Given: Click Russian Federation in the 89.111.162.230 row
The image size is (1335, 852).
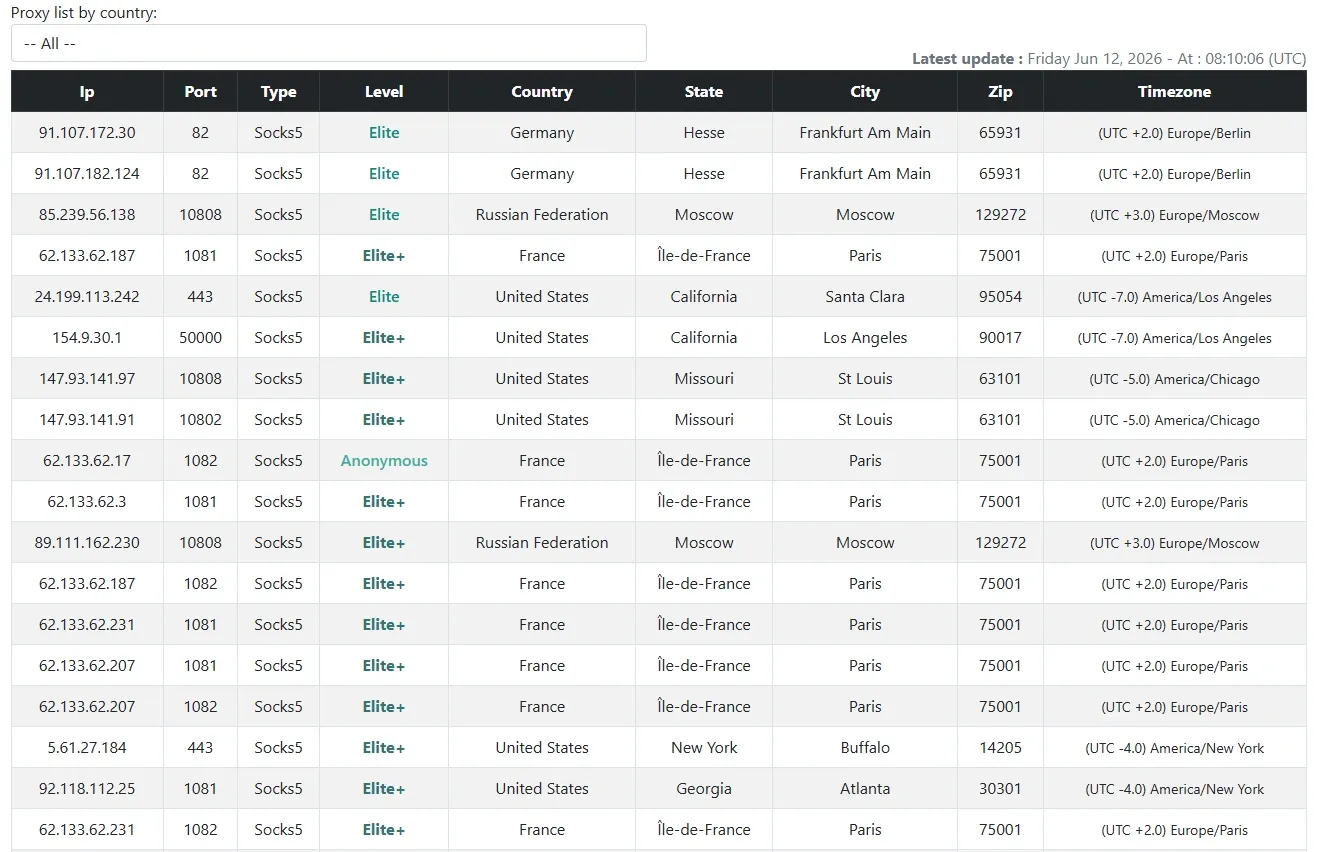Looking at the screenshot, I should pos(542,543).
